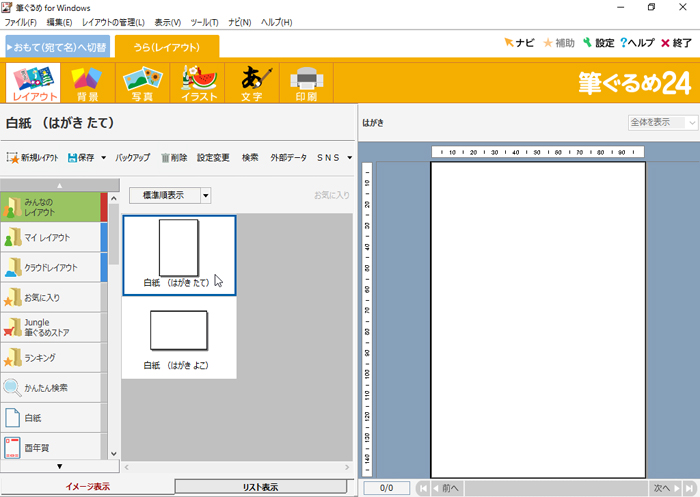Select ランキング category in the sidebar
Image resolution: width=700 pixels, height=497 pixels.
point(52,357)
